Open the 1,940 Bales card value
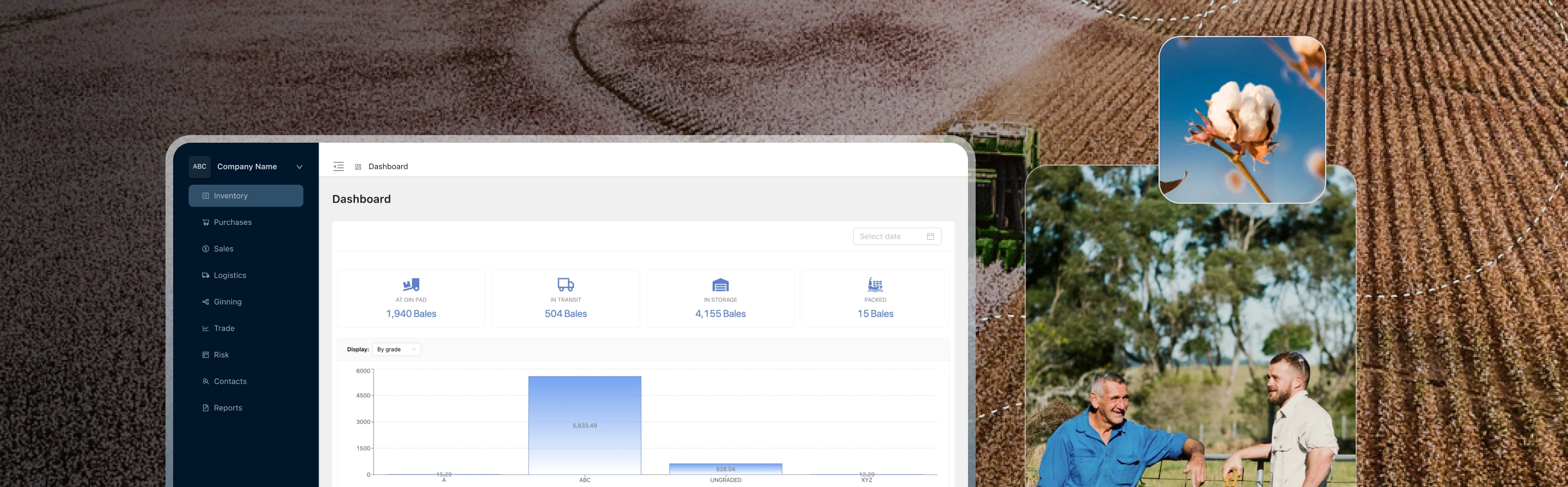 point(412,314)
